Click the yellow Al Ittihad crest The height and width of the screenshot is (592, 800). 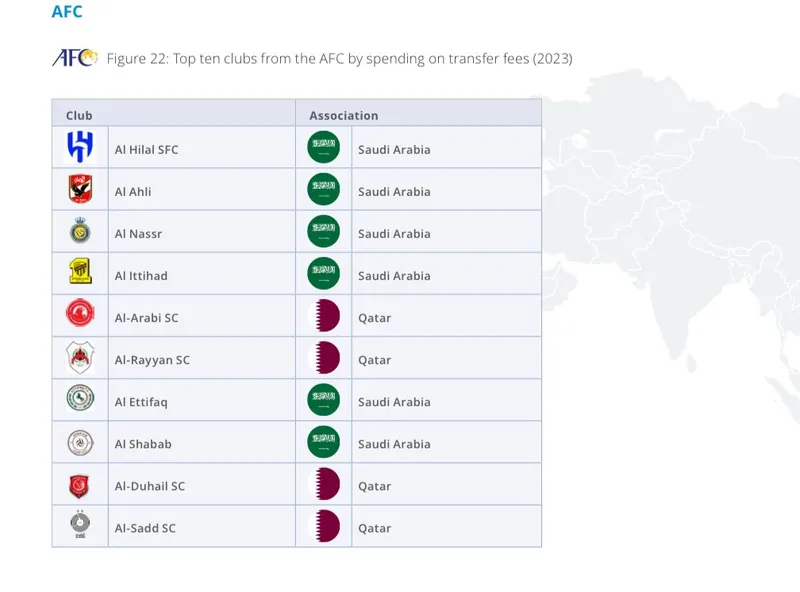(80, 271)
